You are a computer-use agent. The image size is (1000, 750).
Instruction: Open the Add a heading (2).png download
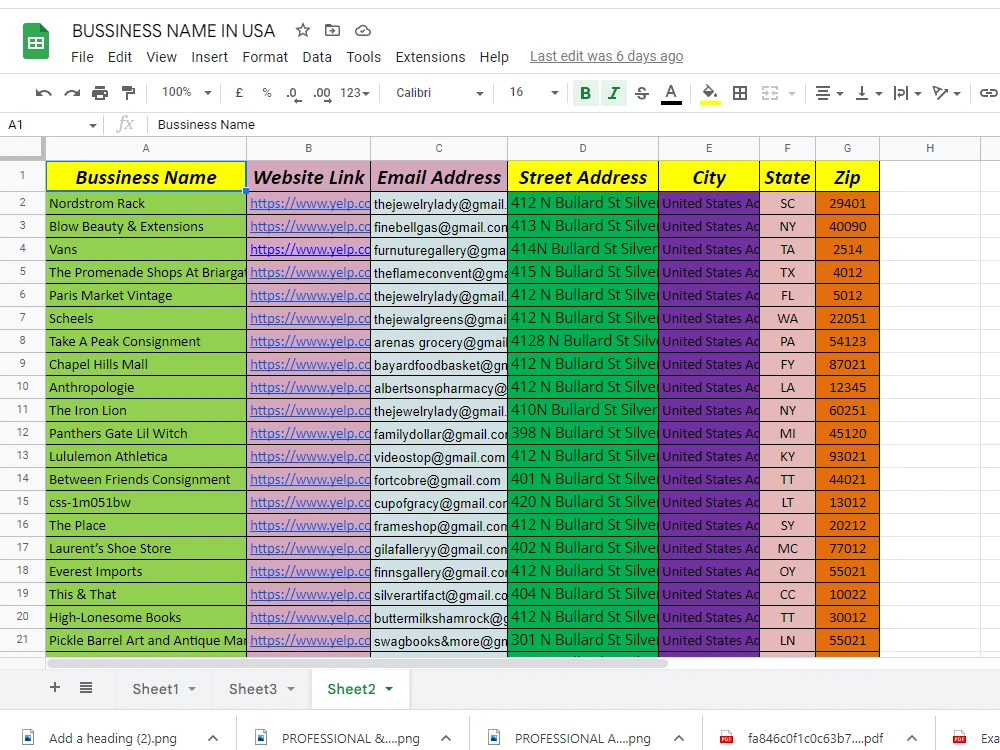[112, 739]
